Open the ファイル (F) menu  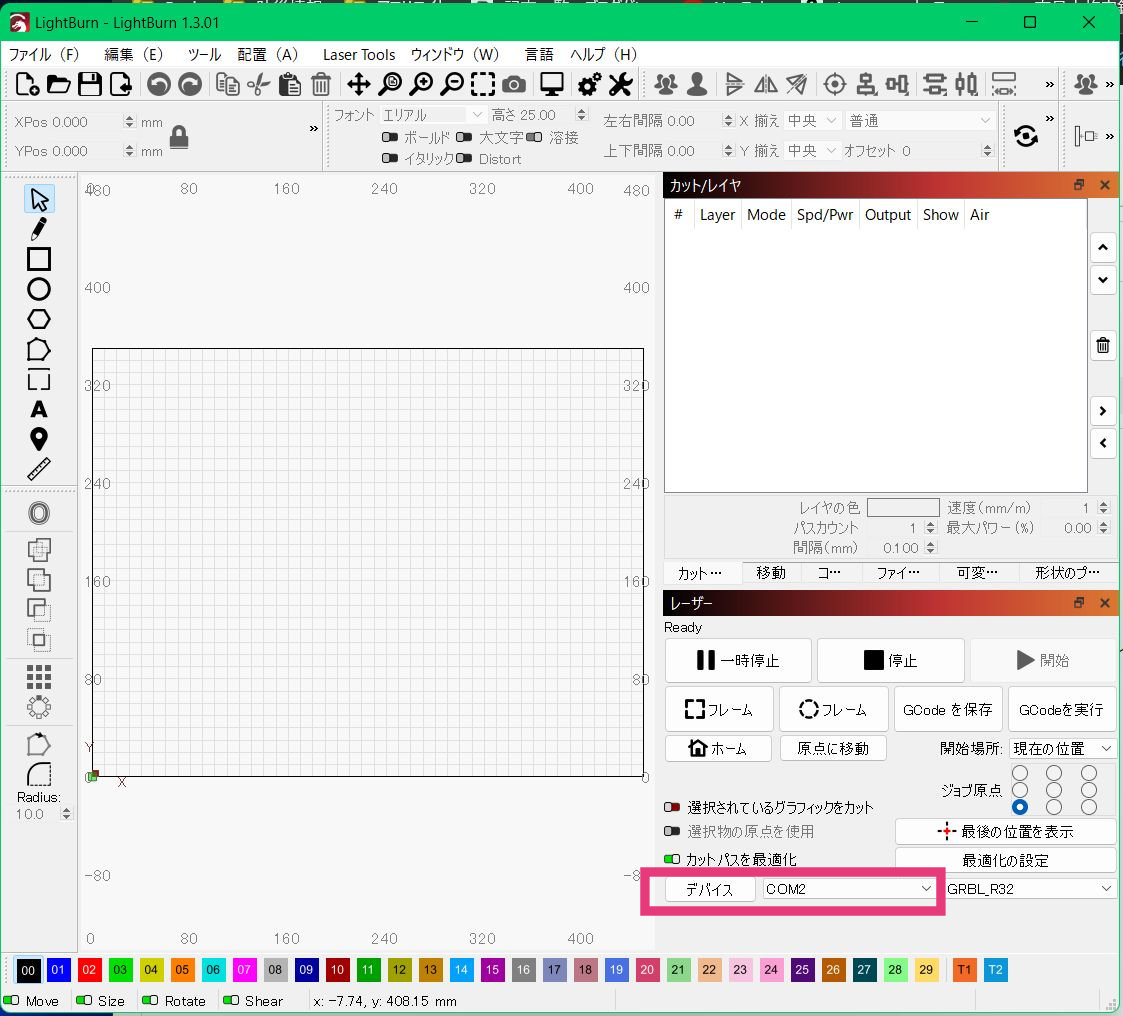(44, 54)
